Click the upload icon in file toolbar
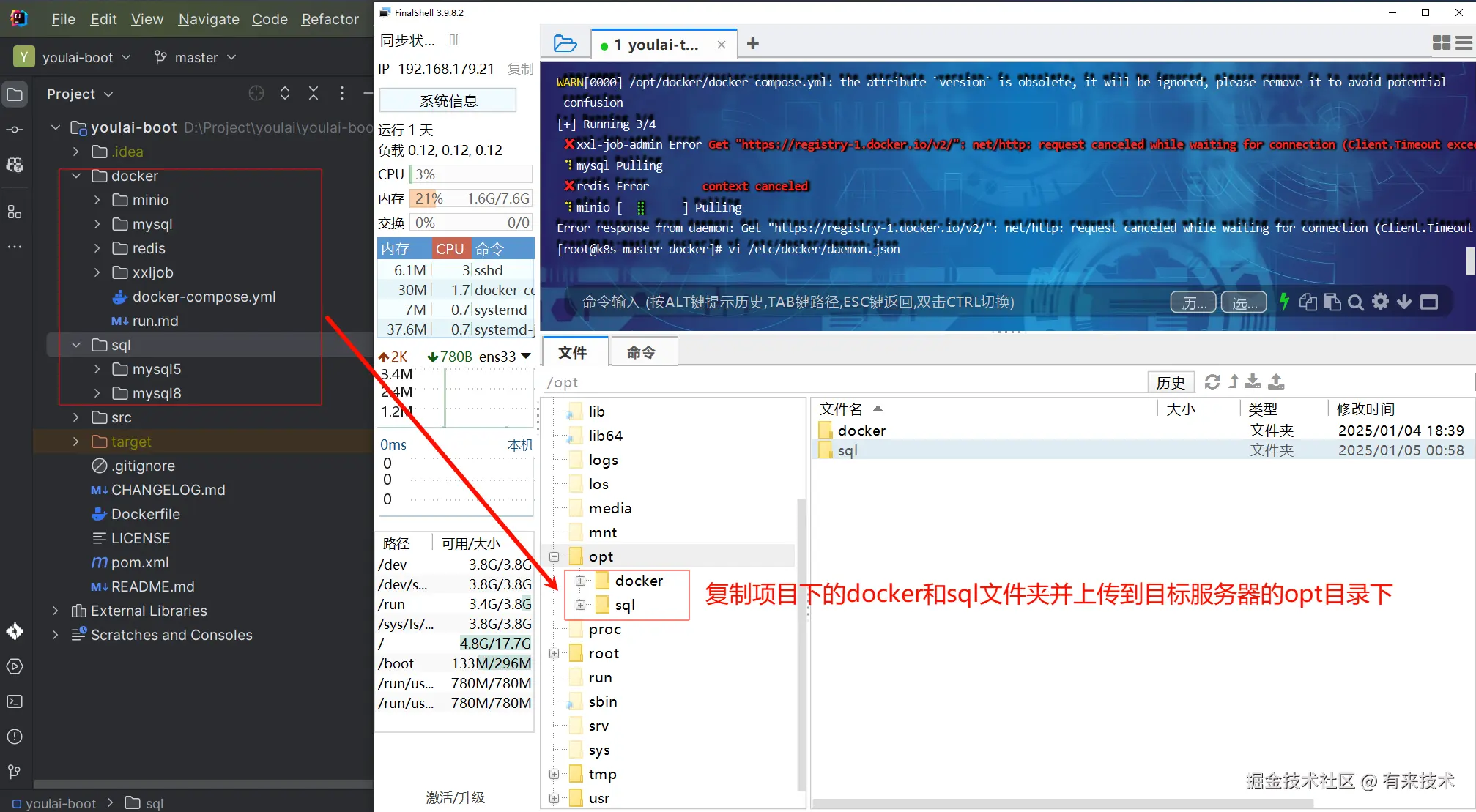Image resolution: width=1476 pixels, height=812 pixels. pos(1276,382)
